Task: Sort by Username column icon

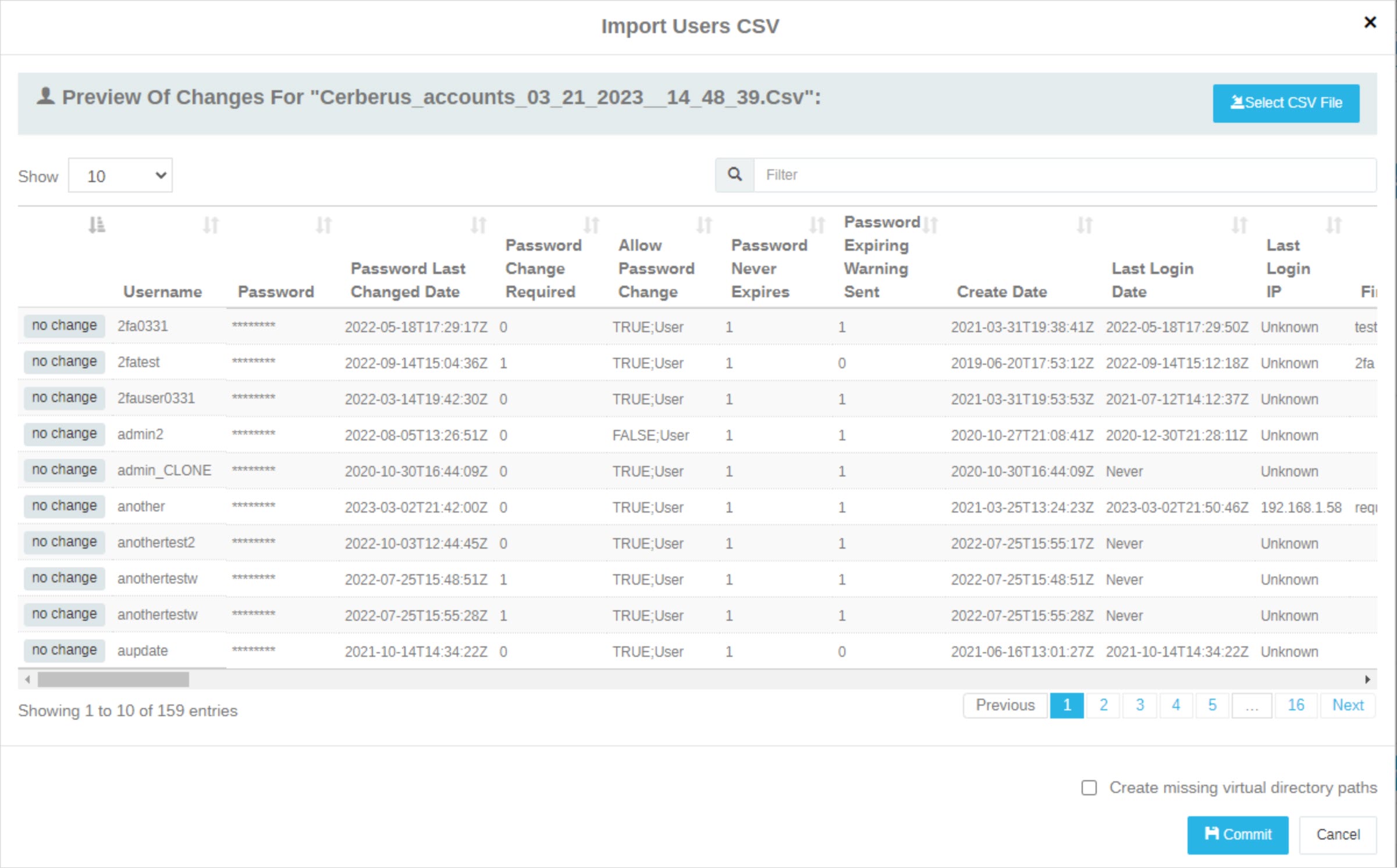Action: click(x=211, y=225)
